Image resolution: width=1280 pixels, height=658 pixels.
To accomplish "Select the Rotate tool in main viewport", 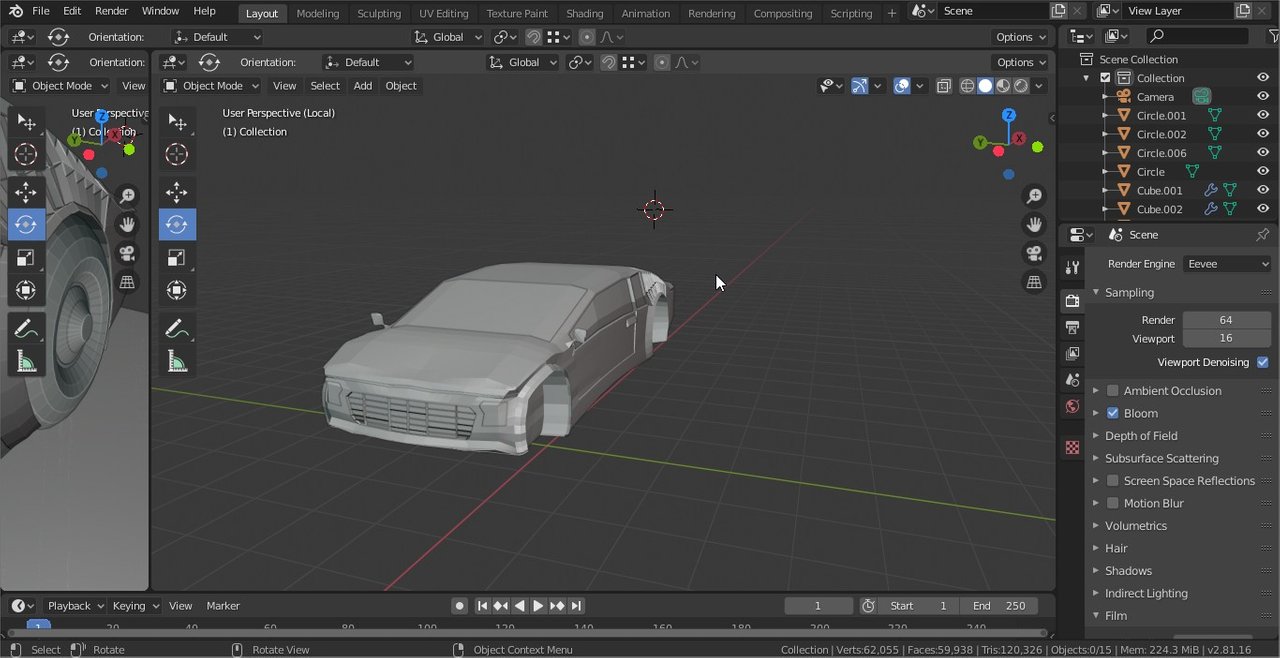I will (177, 224).
